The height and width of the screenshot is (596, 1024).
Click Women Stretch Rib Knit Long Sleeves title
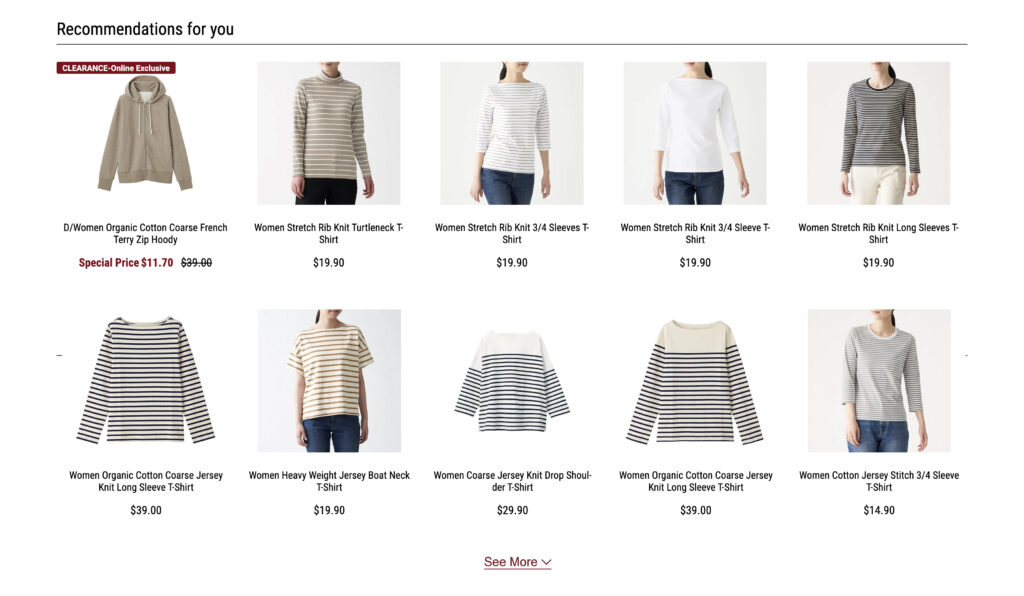click(878, 234)
